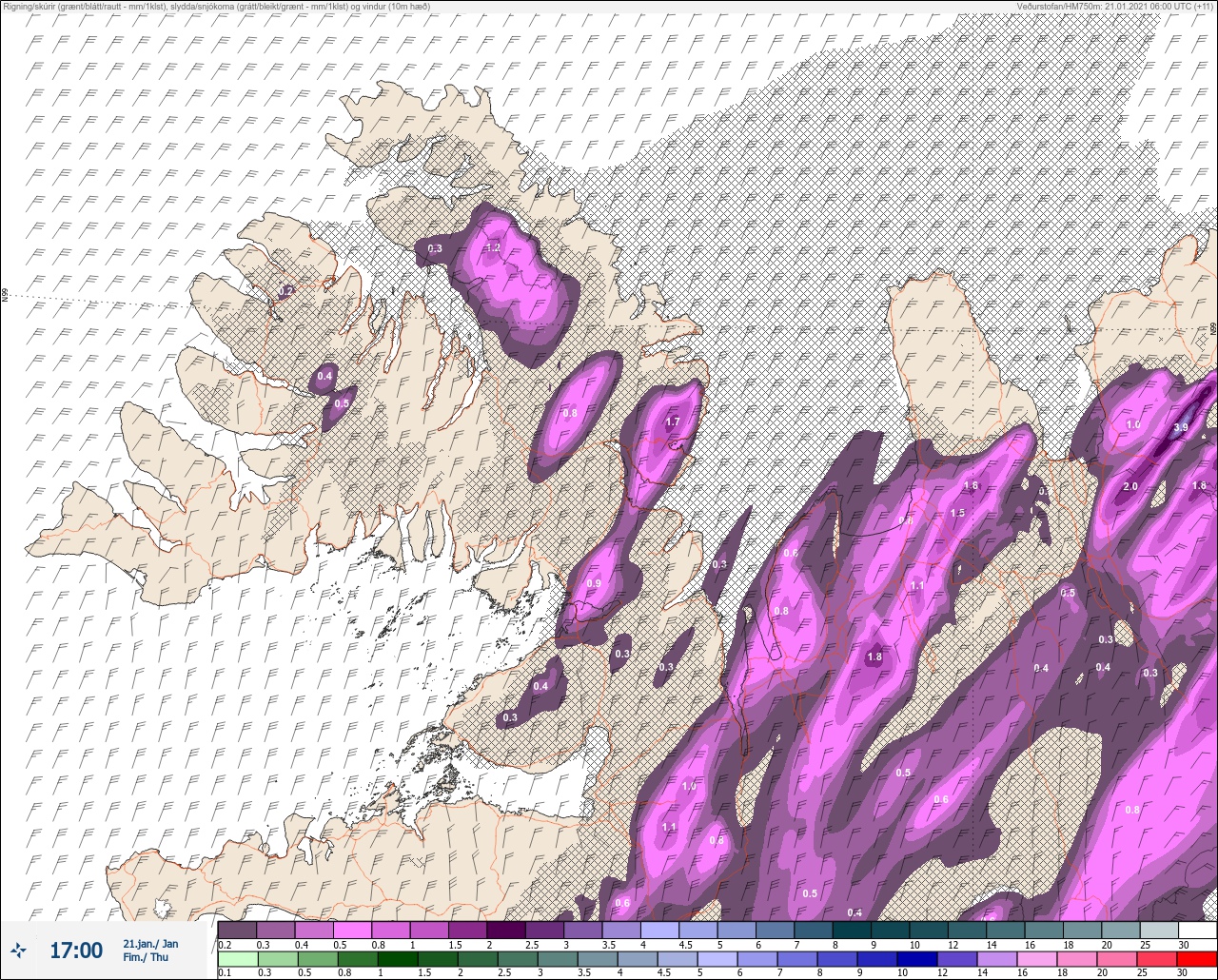
Task: Select the white snow legend swatch at 30
Action: click(1197, 930)
